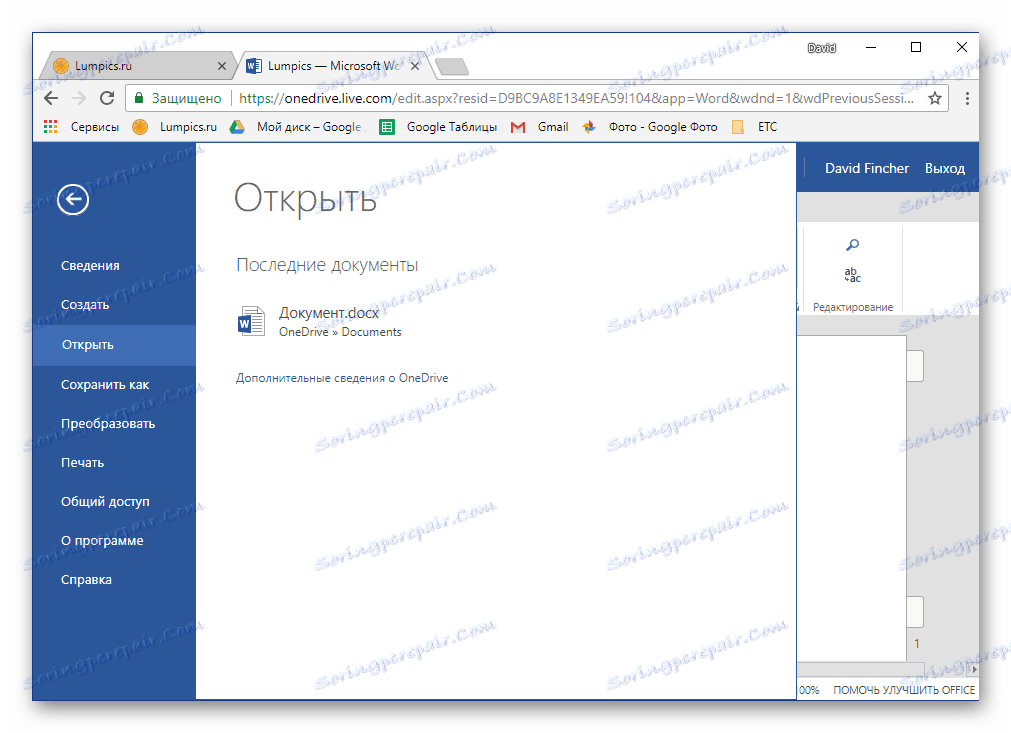Go back using the circled arrow in sidebar
This screenshot has width=1011, height=733.
coord(73,199)
